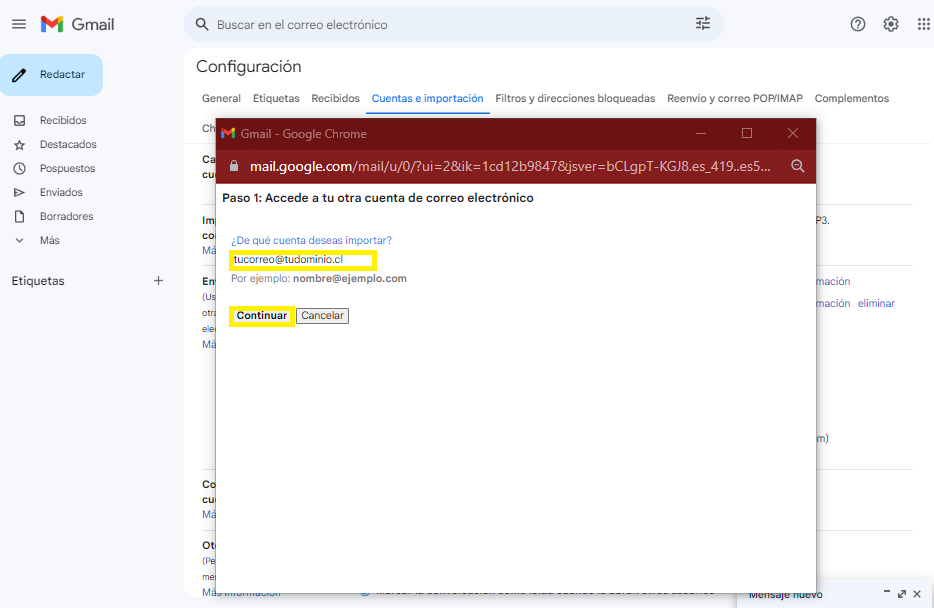Click the Redactar compose button

click(x=52, y=75)
